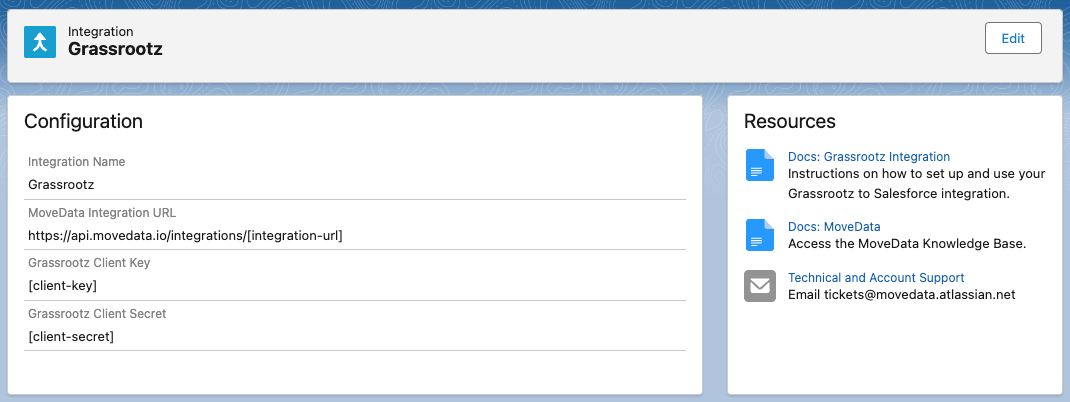Click the envelope icon for Technical Support
Image resolution: width=1070 pixels, height=402 pixels.
(x=760, y=286)
